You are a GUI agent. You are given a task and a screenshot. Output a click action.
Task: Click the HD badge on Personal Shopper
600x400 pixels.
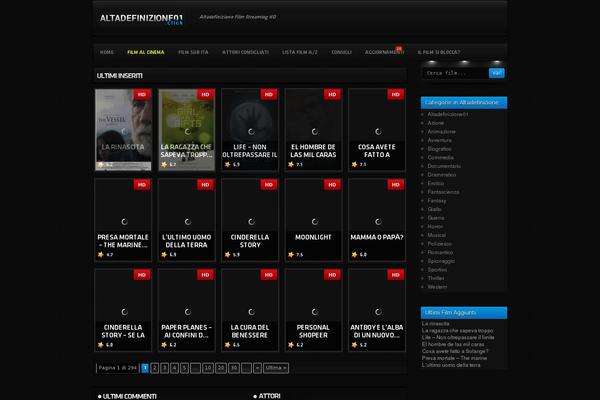pos(332,275)
